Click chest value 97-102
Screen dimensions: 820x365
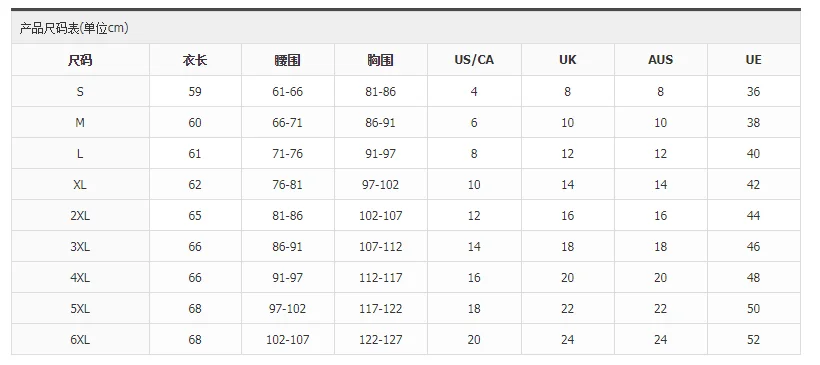[x=381, y=185]
